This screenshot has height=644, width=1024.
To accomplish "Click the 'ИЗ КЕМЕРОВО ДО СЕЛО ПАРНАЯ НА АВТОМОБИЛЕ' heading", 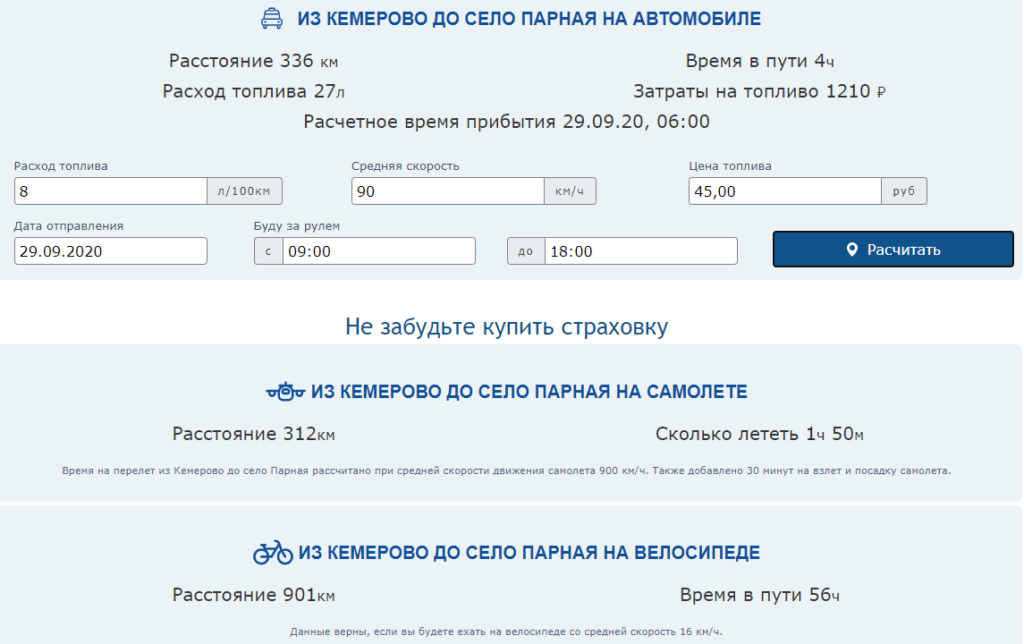I will pos(529,19).
